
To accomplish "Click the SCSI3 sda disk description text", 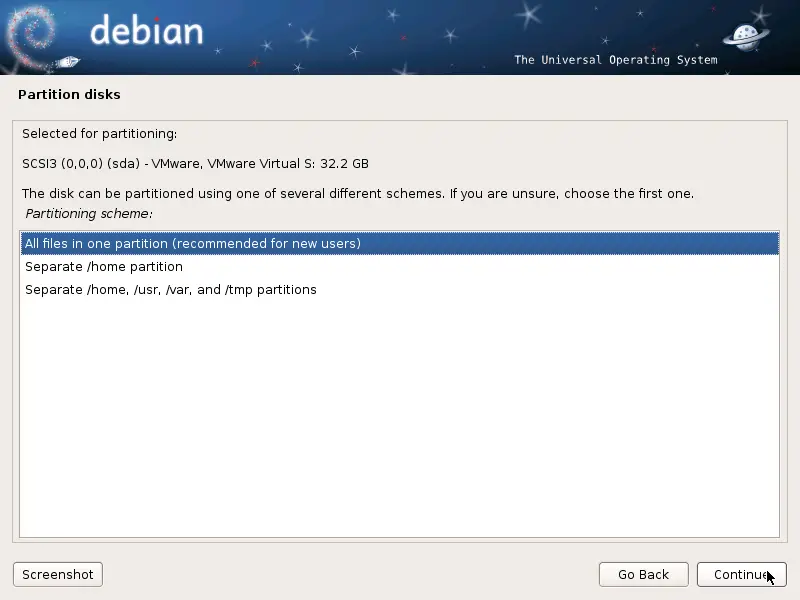I will (195, 164).
